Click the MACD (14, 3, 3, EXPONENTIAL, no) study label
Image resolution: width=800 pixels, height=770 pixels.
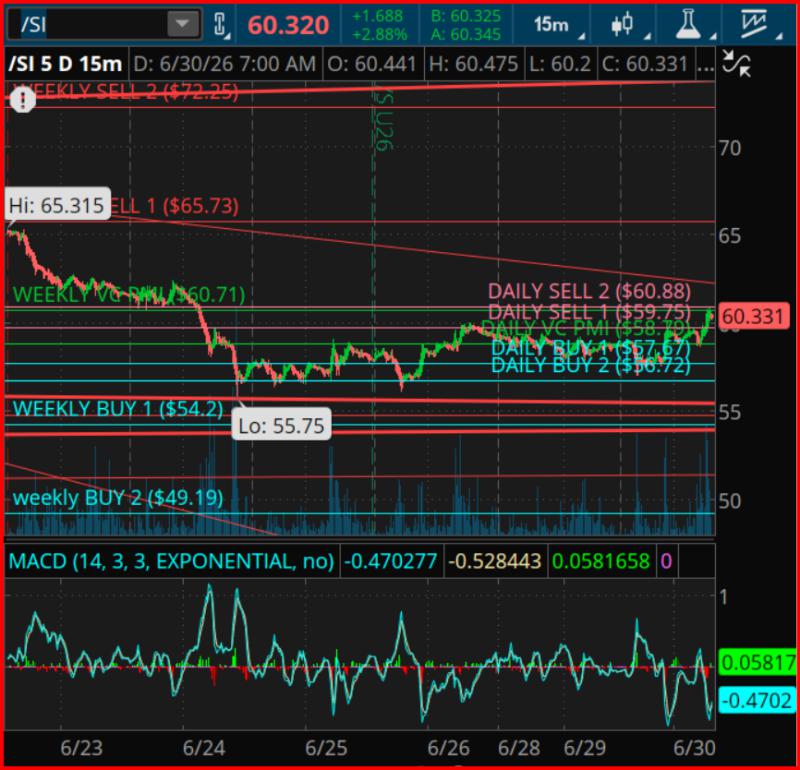point(171,561)
